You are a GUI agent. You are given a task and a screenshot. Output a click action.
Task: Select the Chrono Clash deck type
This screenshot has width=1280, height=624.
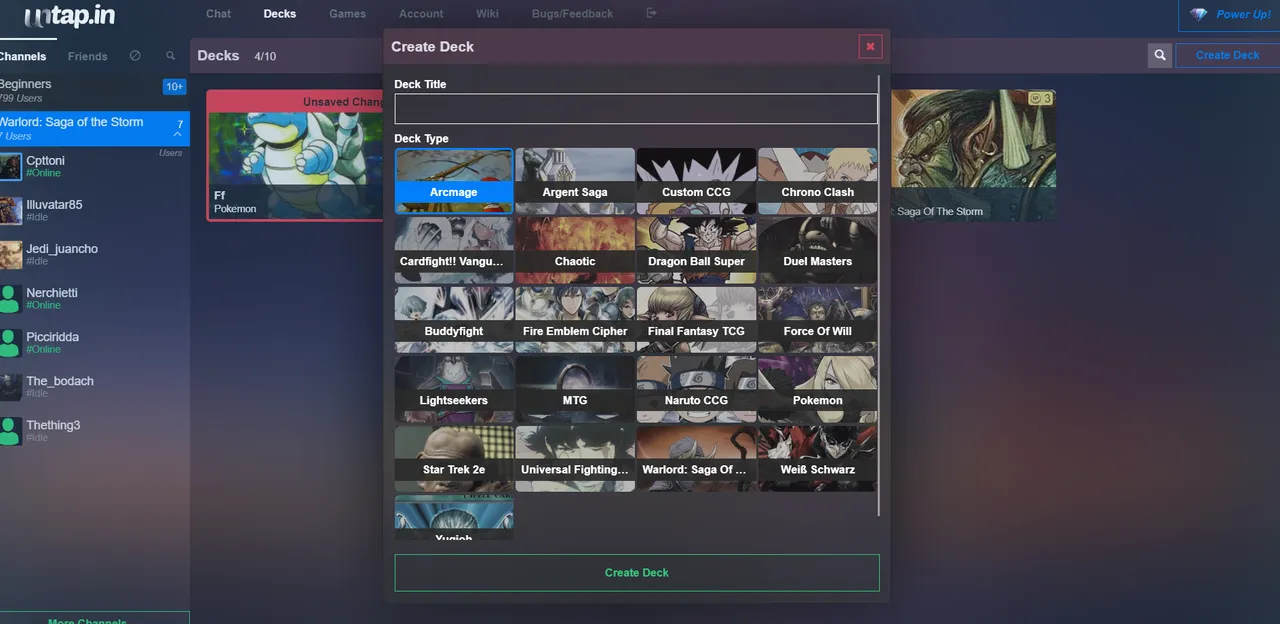(818, 181)
